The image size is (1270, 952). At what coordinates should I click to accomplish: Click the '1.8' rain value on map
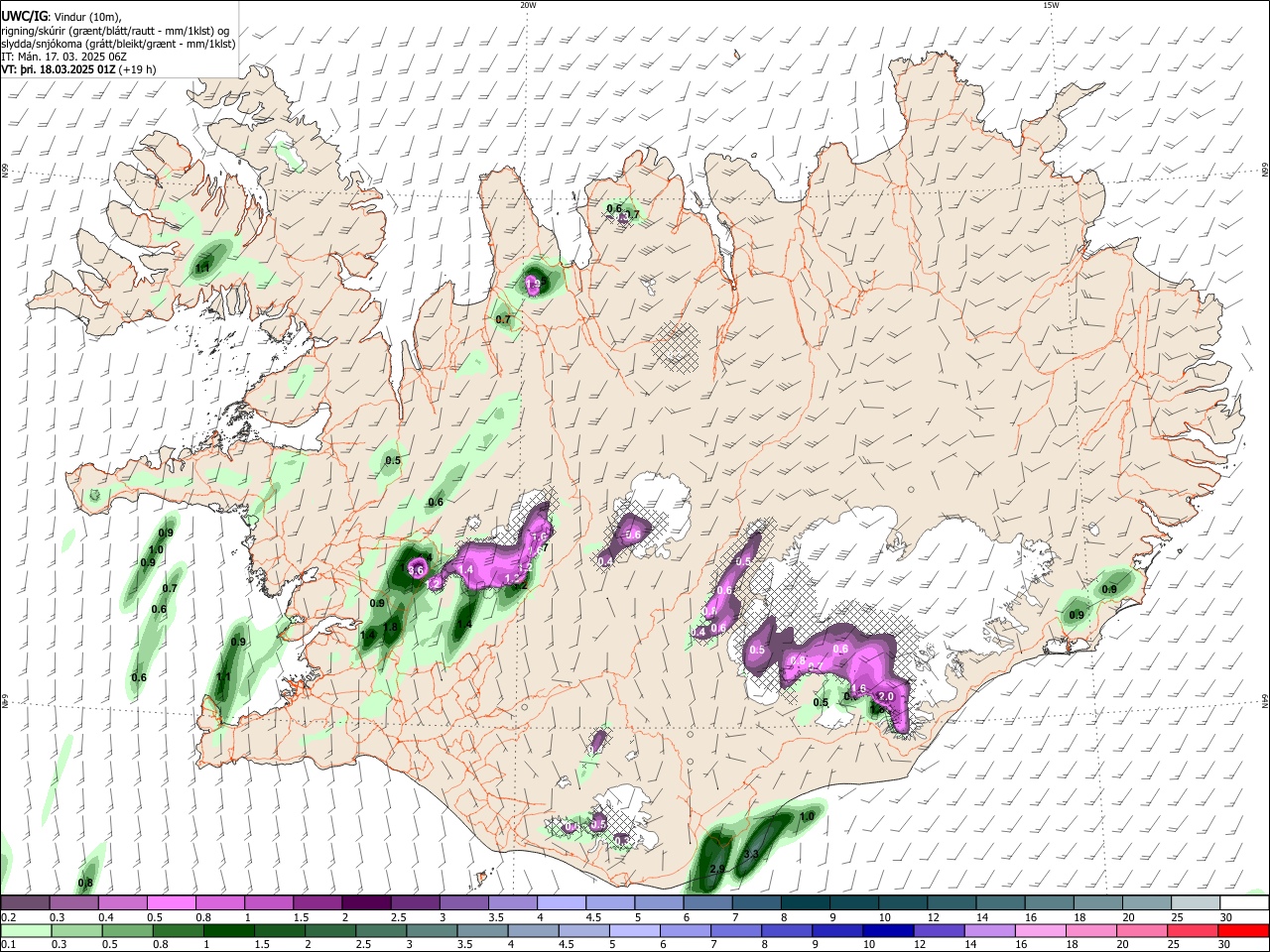coord(391,627)
